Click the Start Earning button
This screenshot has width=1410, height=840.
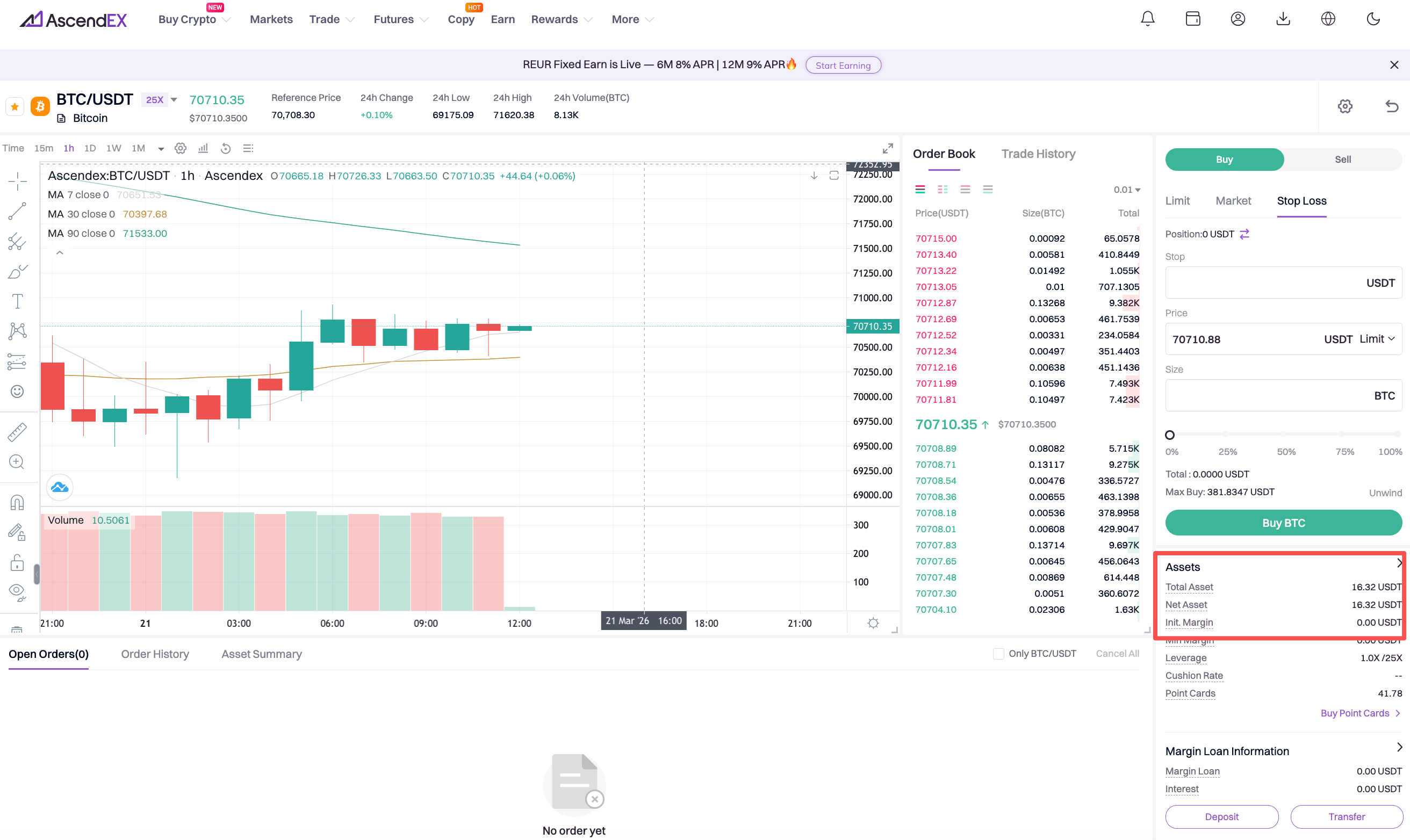pyautogui.click(x=843, y=65)
